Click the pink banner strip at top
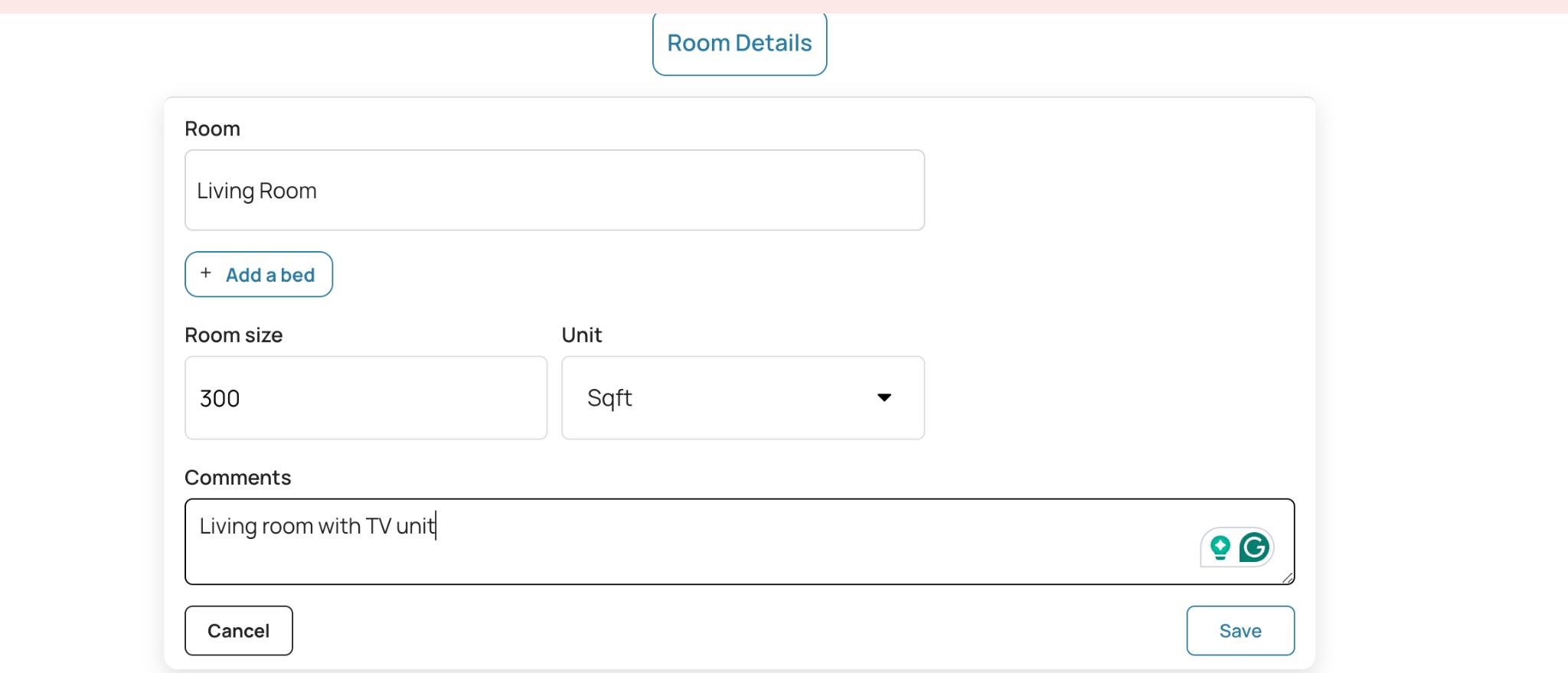This screenshot has height=673, width=1568. pos(784,6)
